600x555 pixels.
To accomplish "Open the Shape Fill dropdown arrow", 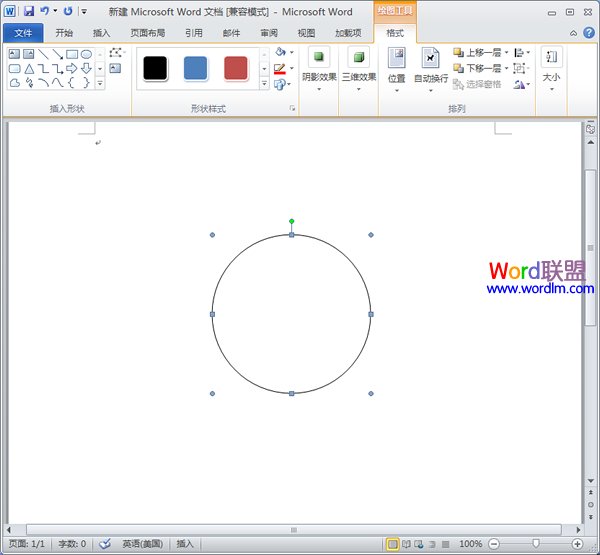I will pyautogui.click(x=292, y=52).
